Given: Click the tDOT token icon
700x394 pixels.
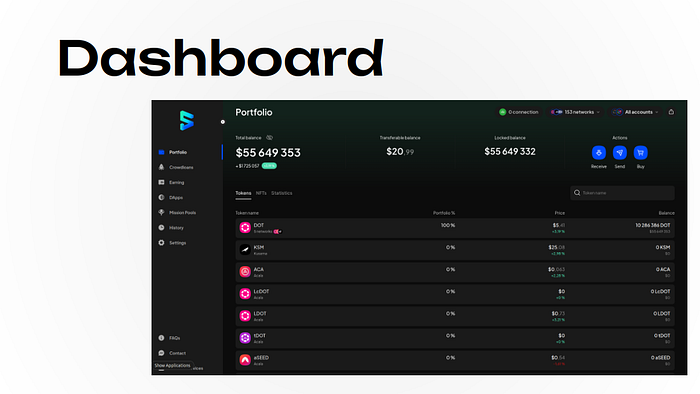Looking at the screenshot, I should (x=245, y=338).
